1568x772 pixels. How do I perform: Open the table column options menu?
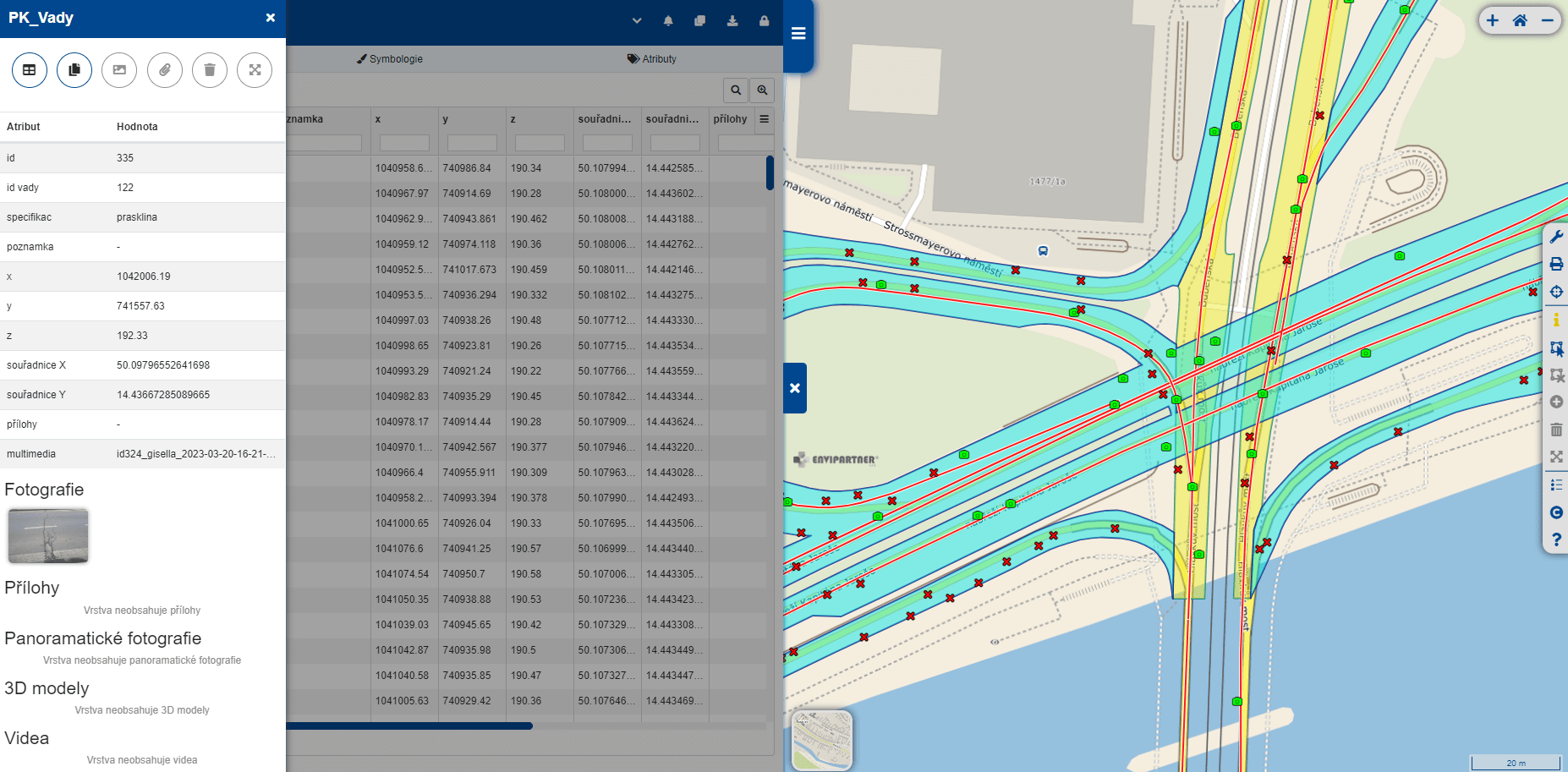coord(765,119)
